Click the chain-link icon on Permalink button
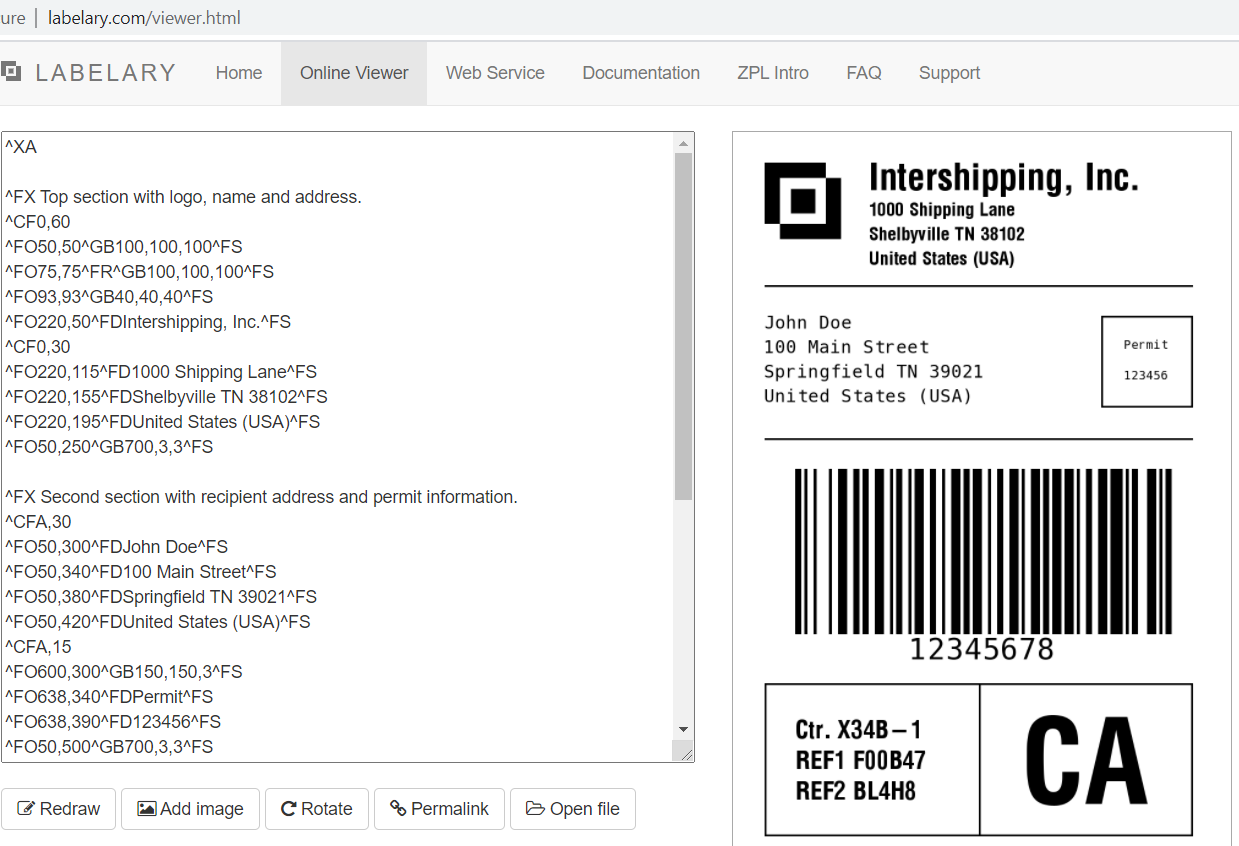 [397, 808]
